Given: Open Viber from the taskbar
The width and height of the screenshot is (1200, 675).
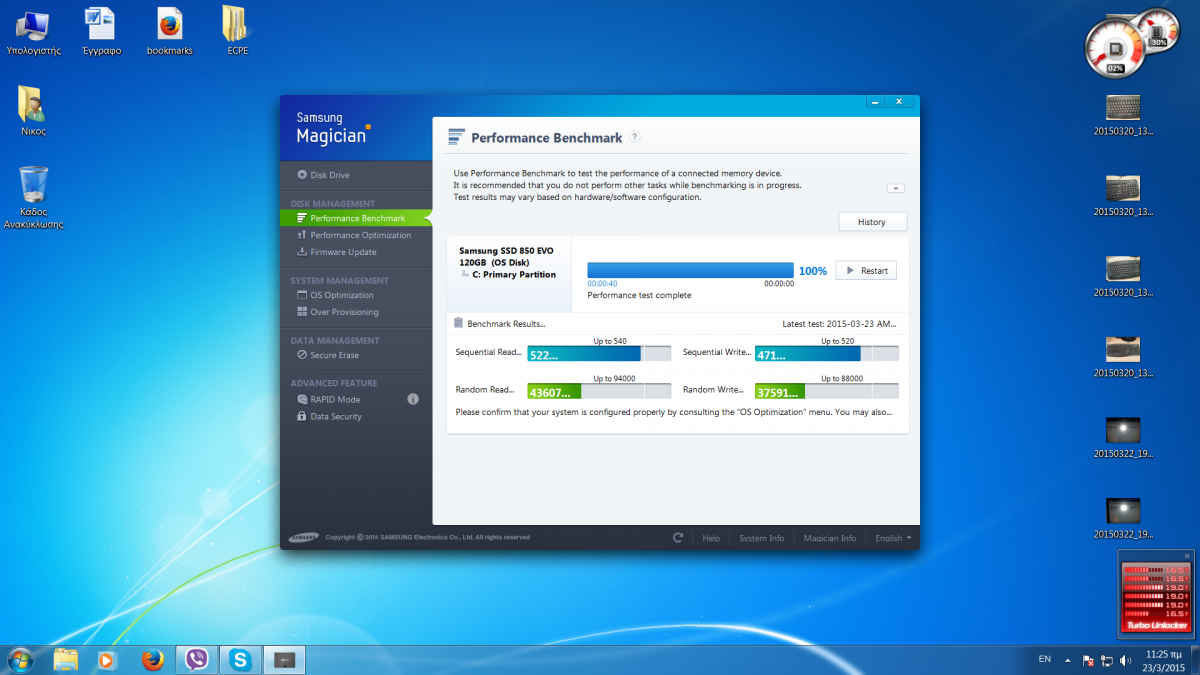Looking at the screenshot, I should coord(197,660).
